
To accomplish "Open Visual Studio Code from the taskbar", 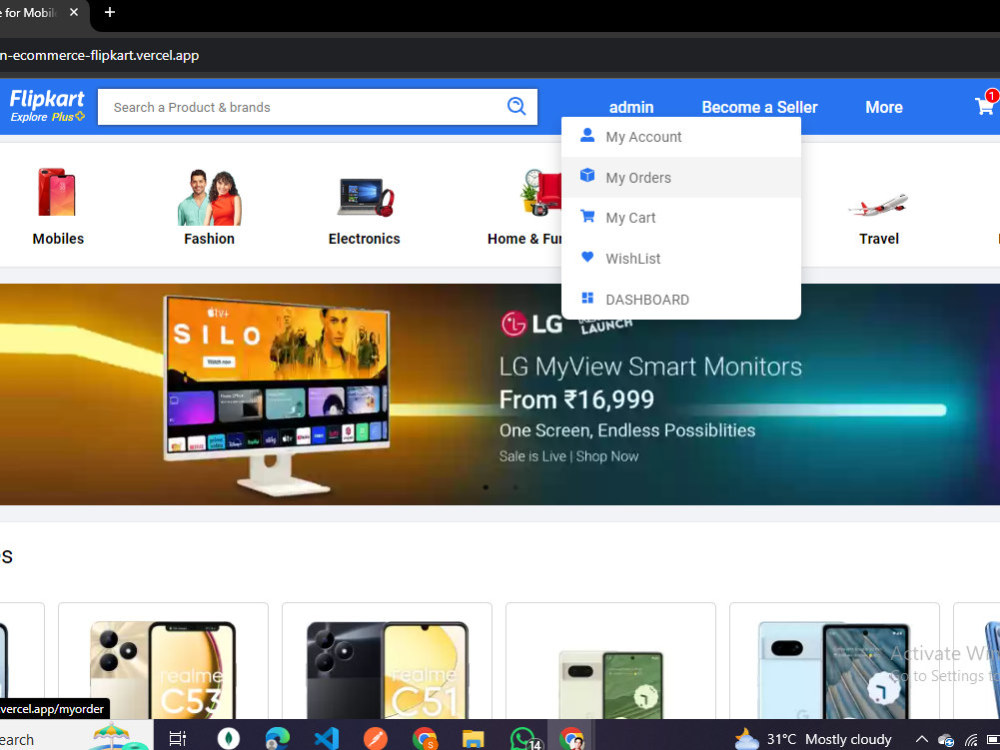I will click(327, 739).
